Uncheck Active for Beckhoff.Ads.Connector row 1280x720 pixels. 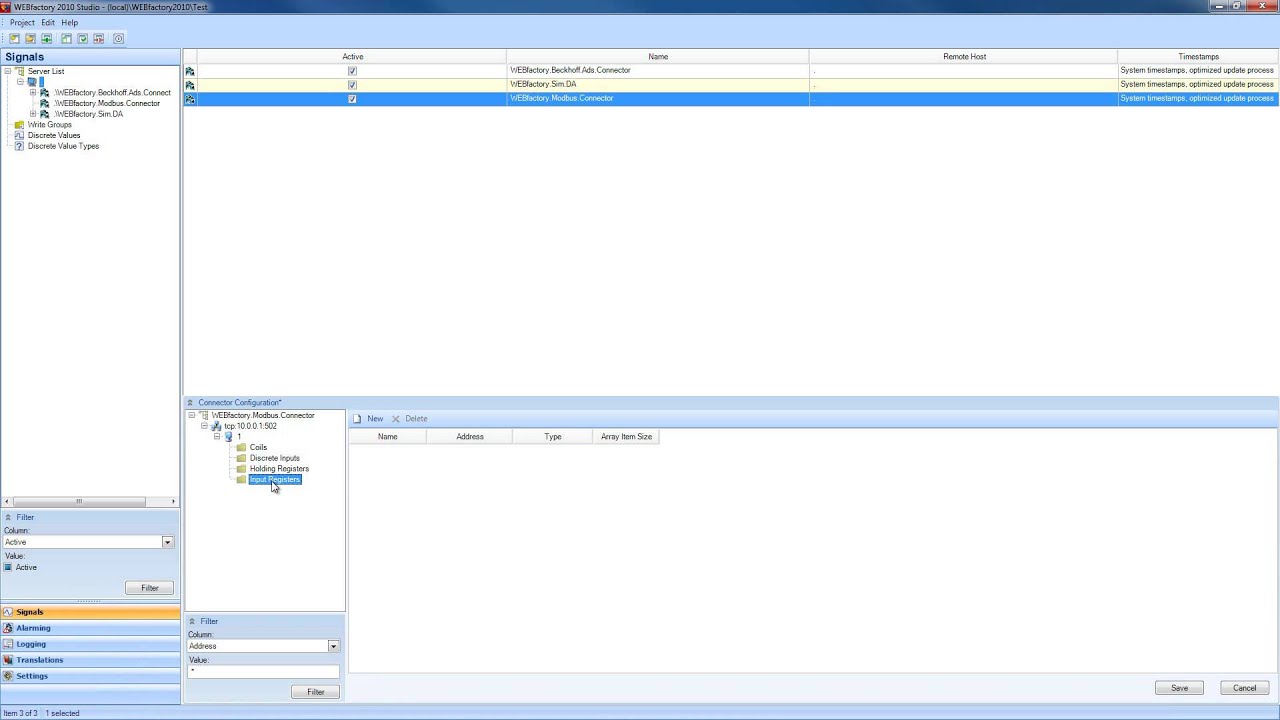pyautogui.click(x=352, y=71)
